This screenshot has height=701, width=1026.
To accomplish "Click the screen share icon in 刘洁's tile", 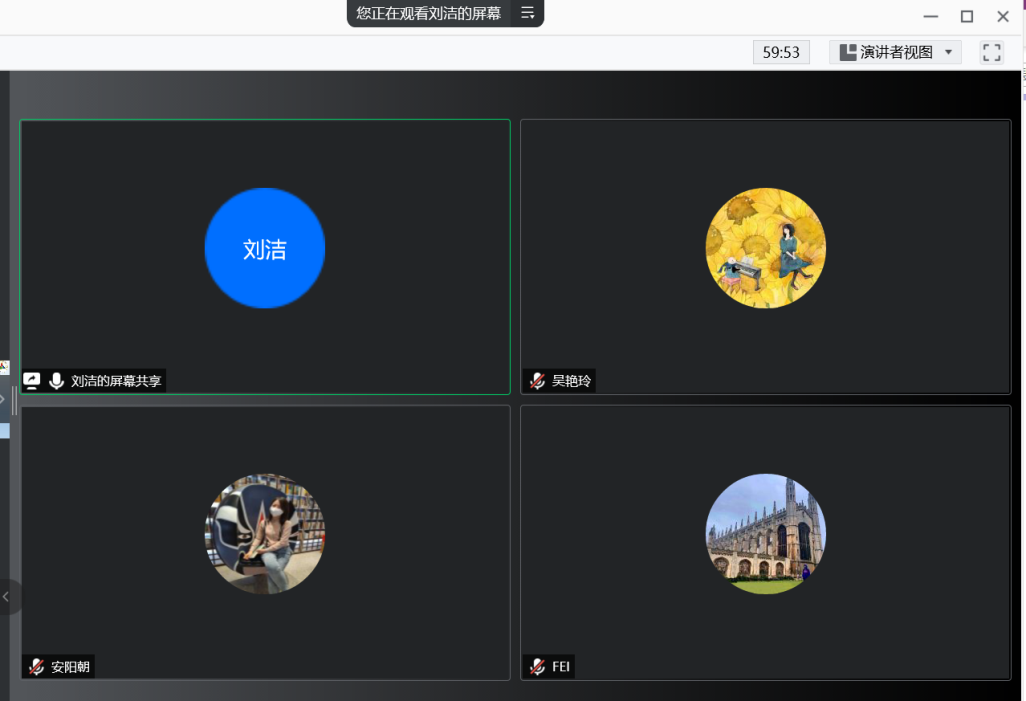I will 32,380.
